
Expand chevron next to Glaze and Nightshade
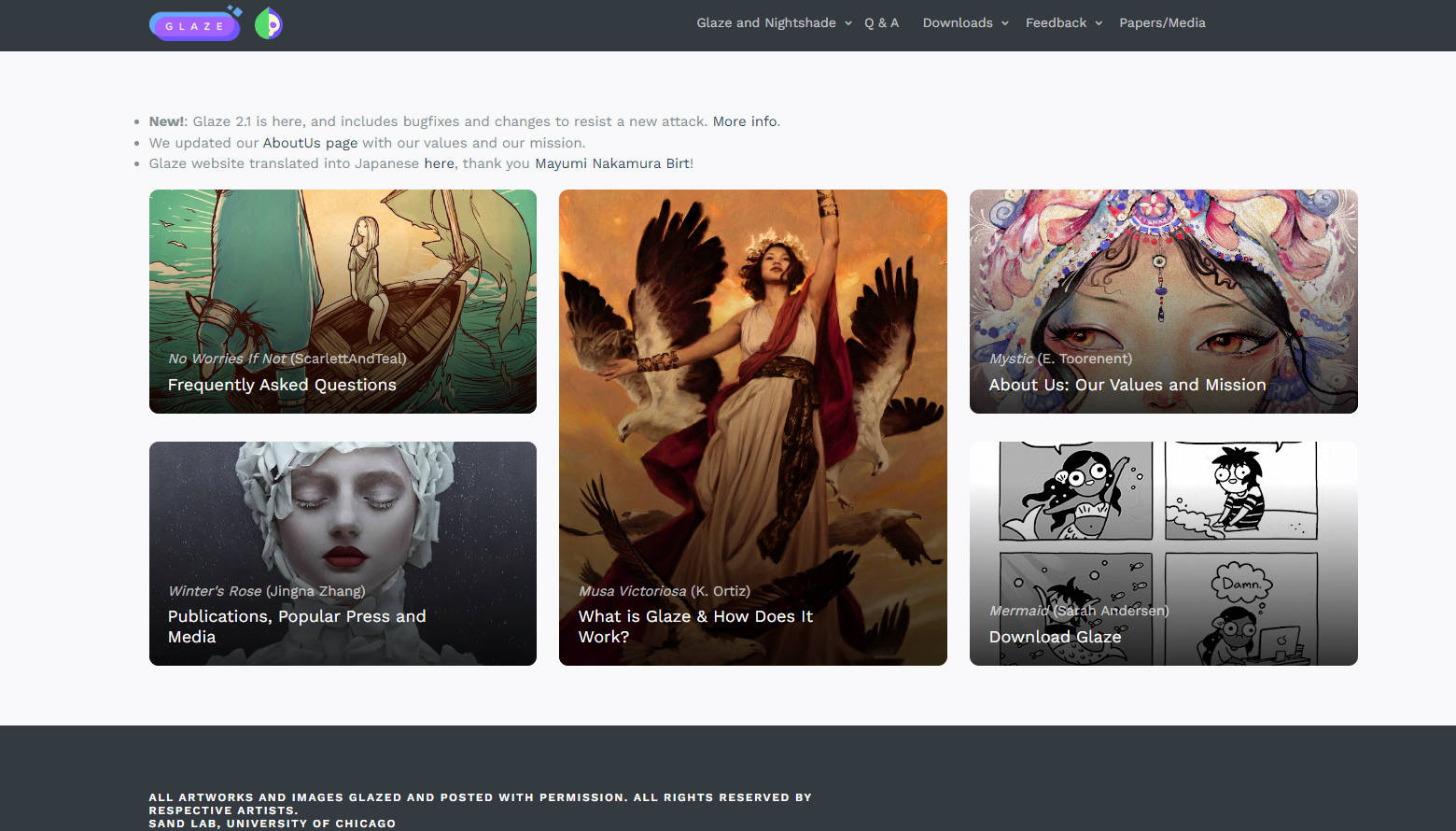pyautogui.click(x=848, y=23)
